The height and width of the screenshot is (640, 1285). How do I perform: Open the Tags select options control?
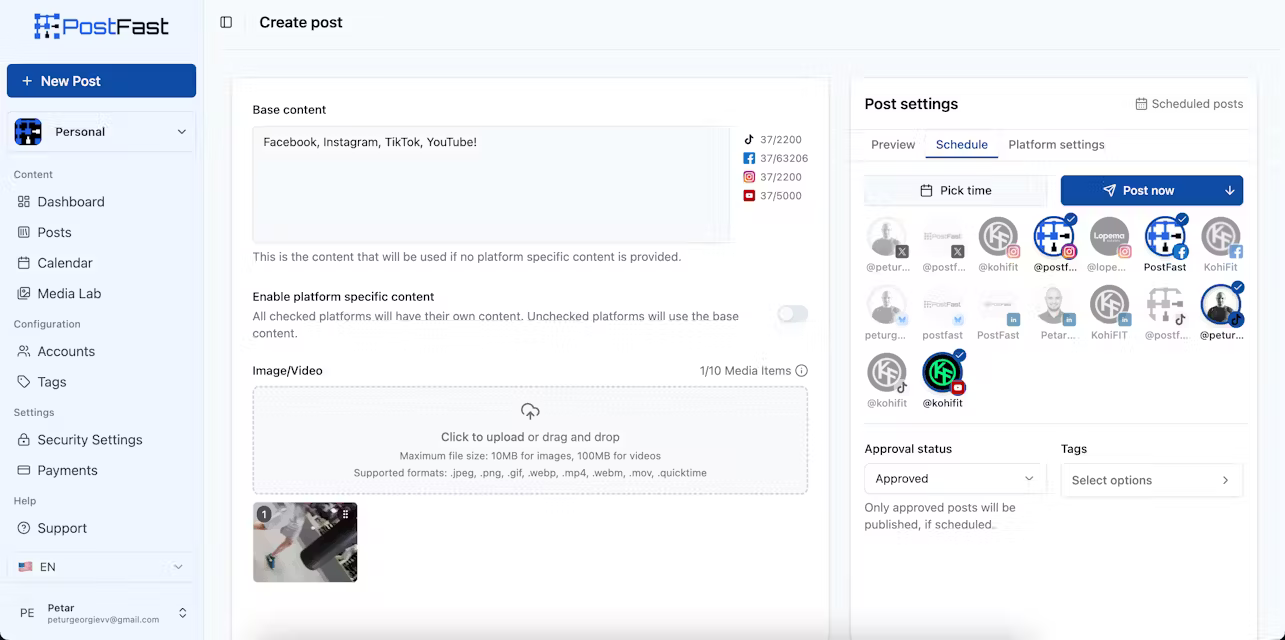(x=1151, y=480)
